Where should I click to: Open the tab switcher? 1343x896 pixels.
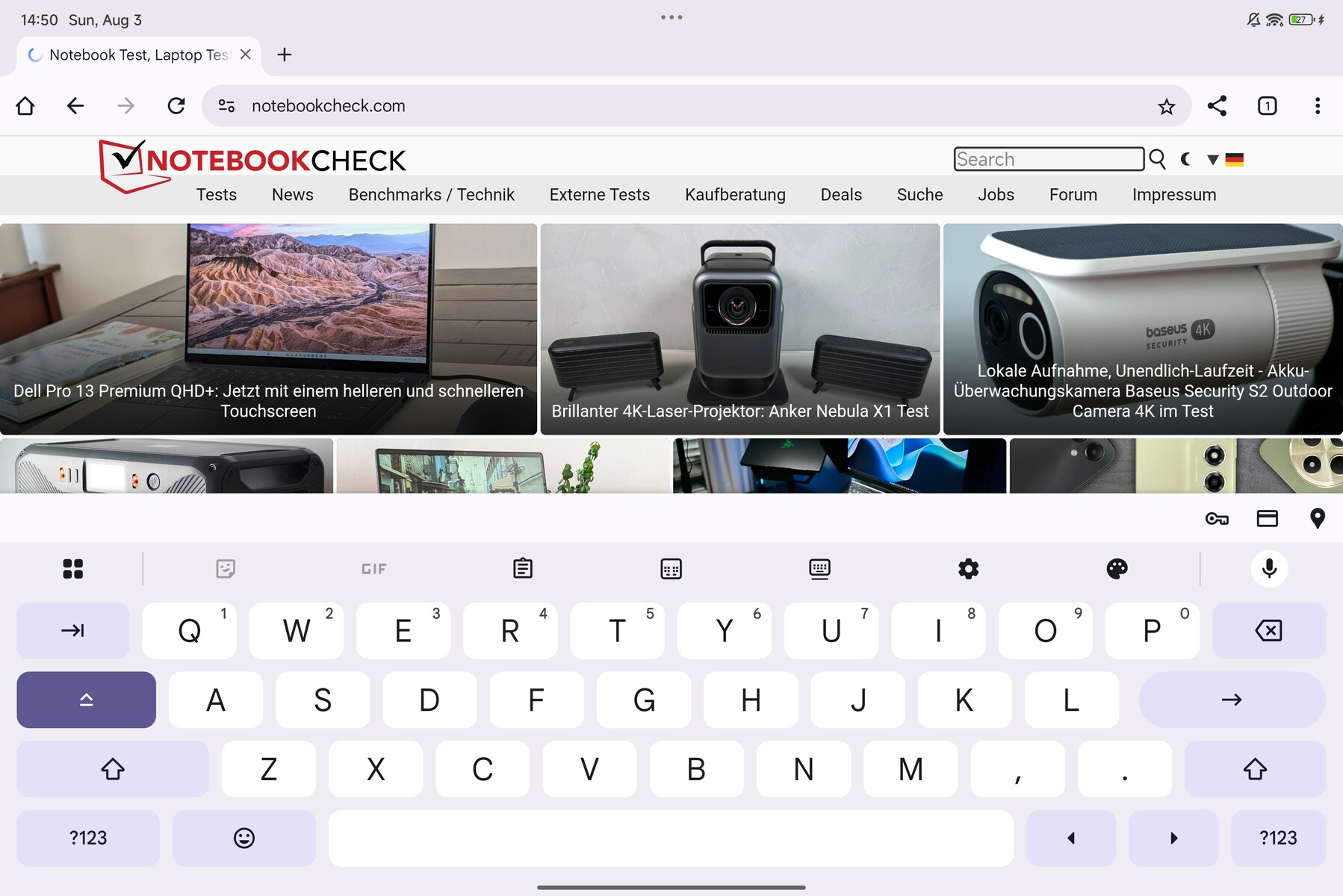1268,106
